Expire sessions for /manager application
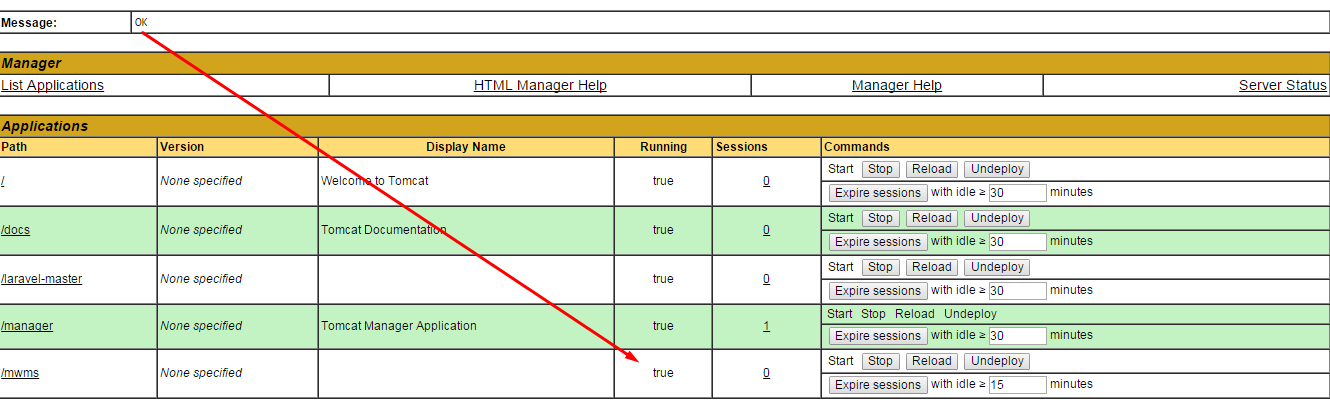 point(877,336)
